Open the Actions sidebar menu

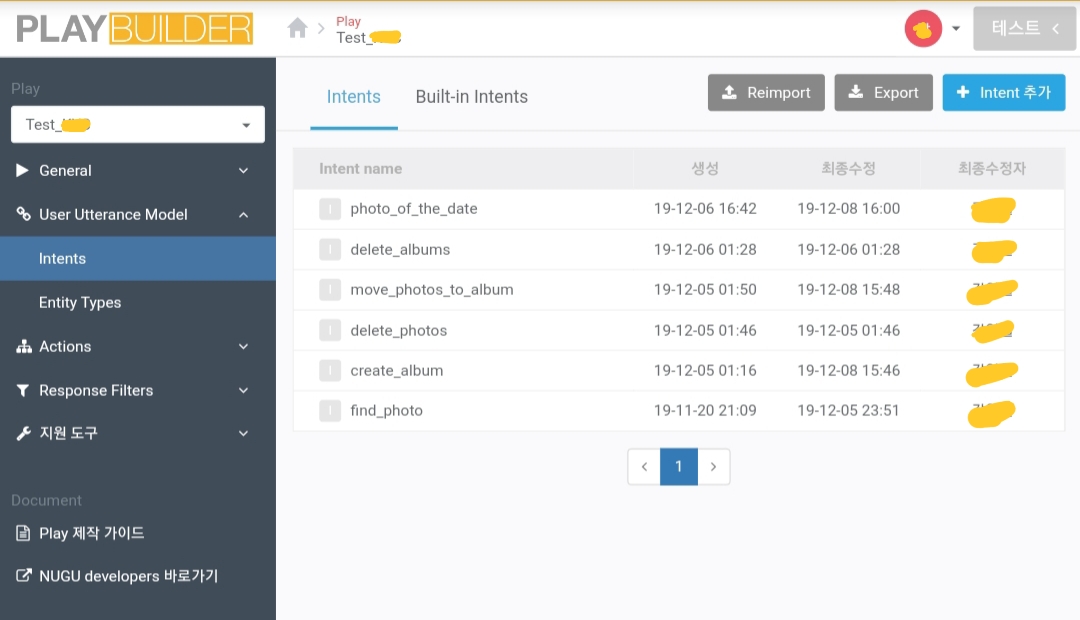tap(138, 347)
